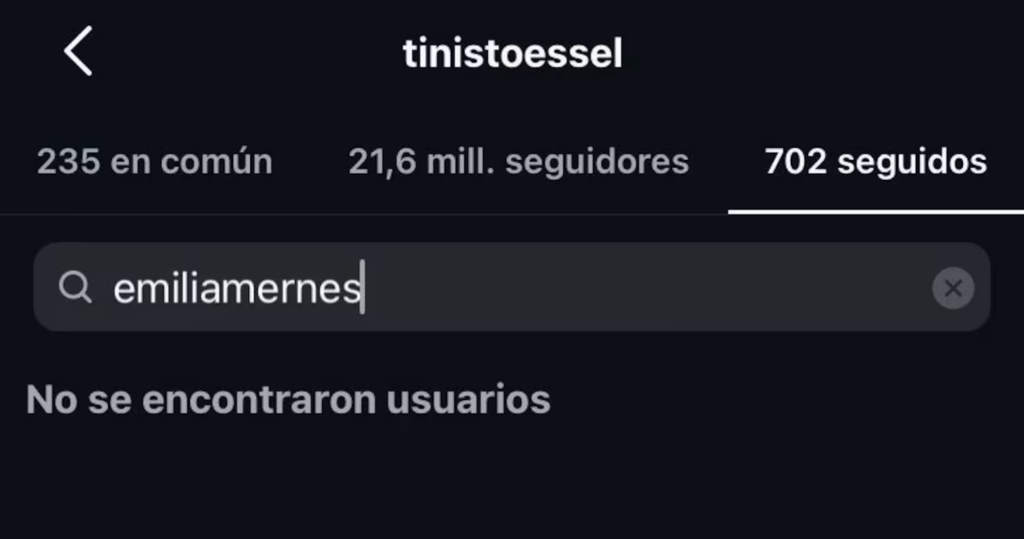Image resolution: width=1024 pixels, height=539 pixels.
Task: Switch to the 235 en común tab
Action: click(154, 162)
